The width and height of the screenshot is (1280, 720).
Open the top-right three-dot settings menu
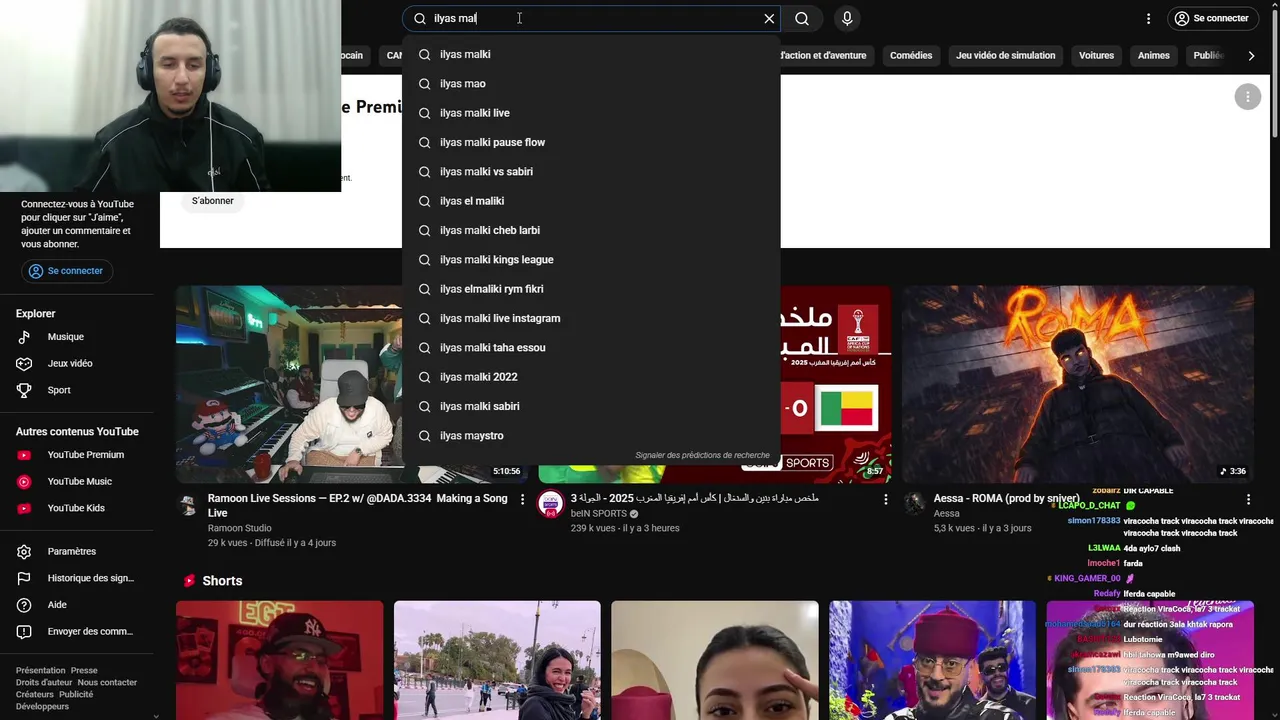(x=1148, y=18)
